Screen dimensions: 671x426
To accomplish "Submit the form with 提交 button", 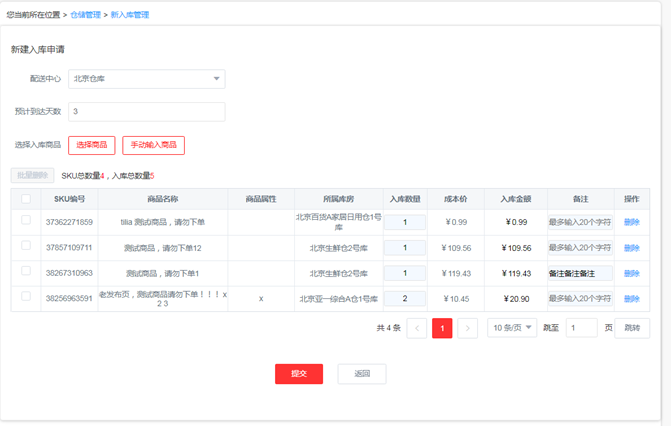I will pyautogui.click(x=298, y=373).
